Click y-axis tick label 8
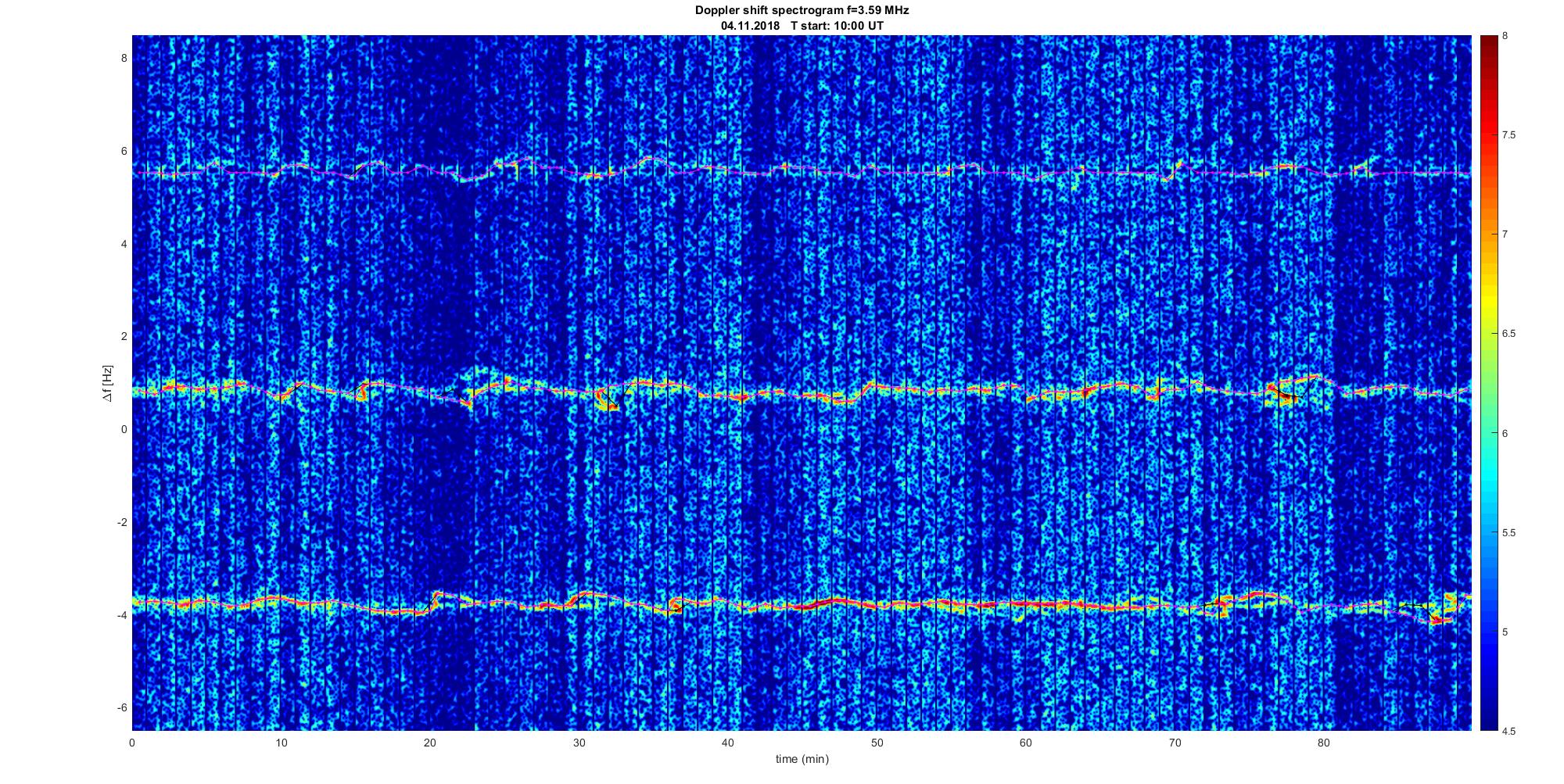 click(124, 58)
